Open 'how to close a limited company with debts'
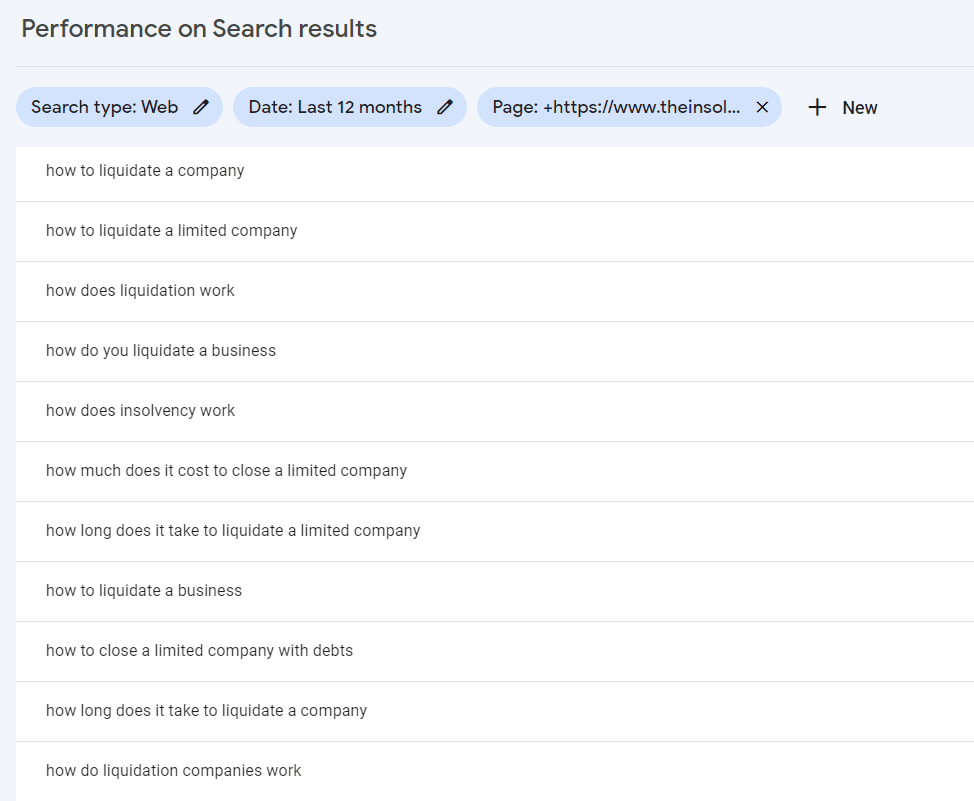This screenshot has width=974, height=801. click(199, 651)
